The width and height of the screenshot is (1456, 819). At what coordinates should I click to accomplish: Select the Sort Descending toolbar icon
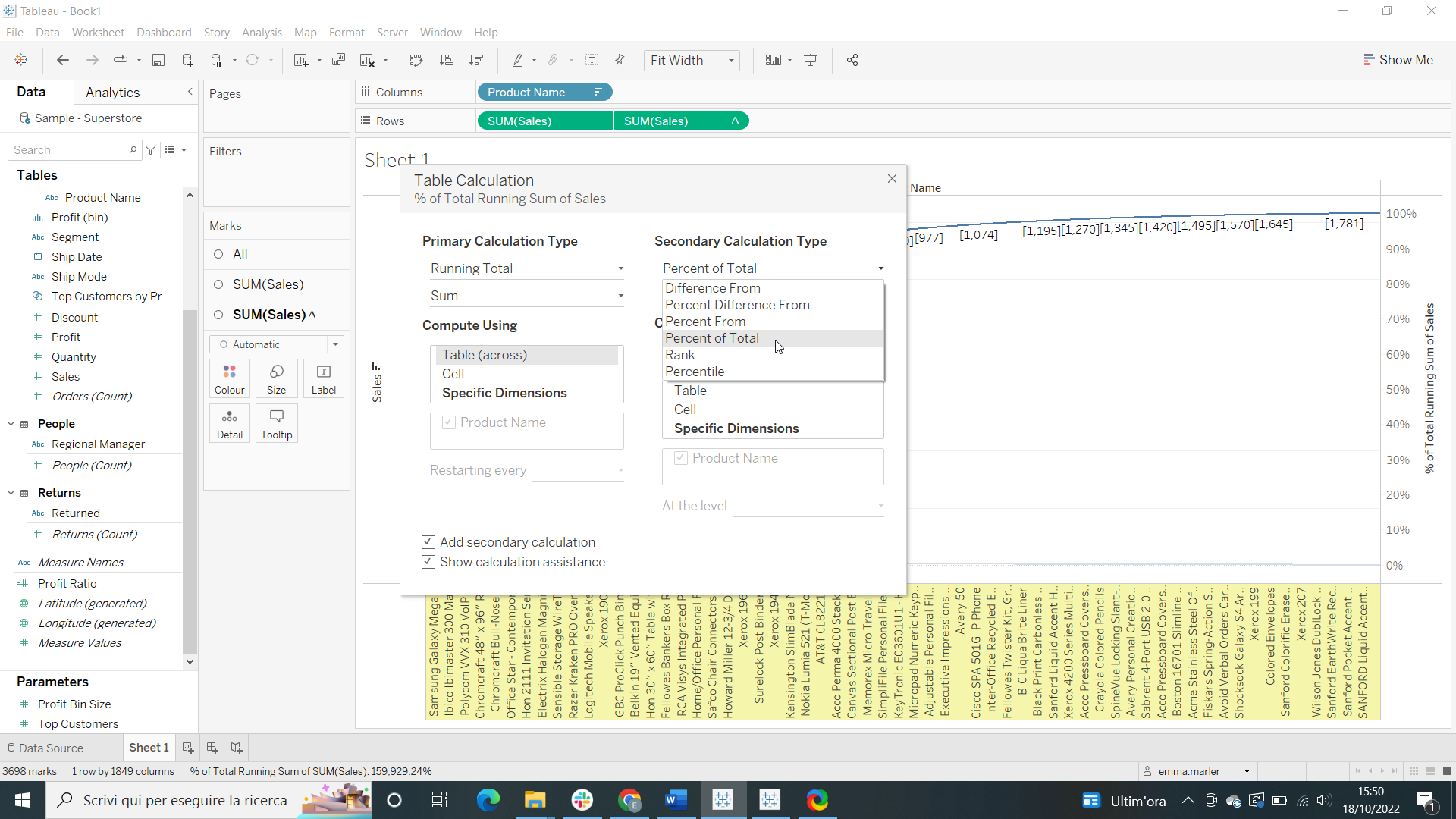(476, 60)
